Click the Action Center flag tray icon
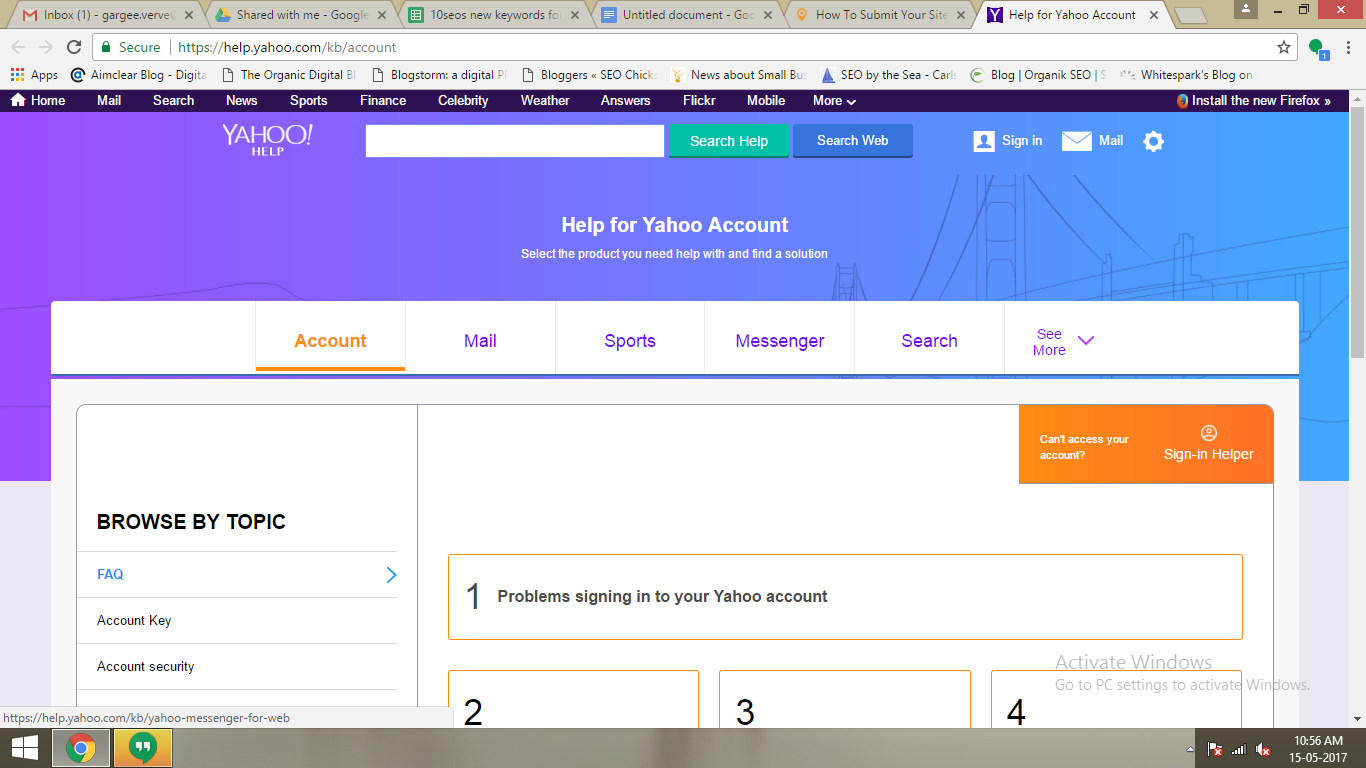This screenshot has height=768, width=1366. [x=1215, y=749]
